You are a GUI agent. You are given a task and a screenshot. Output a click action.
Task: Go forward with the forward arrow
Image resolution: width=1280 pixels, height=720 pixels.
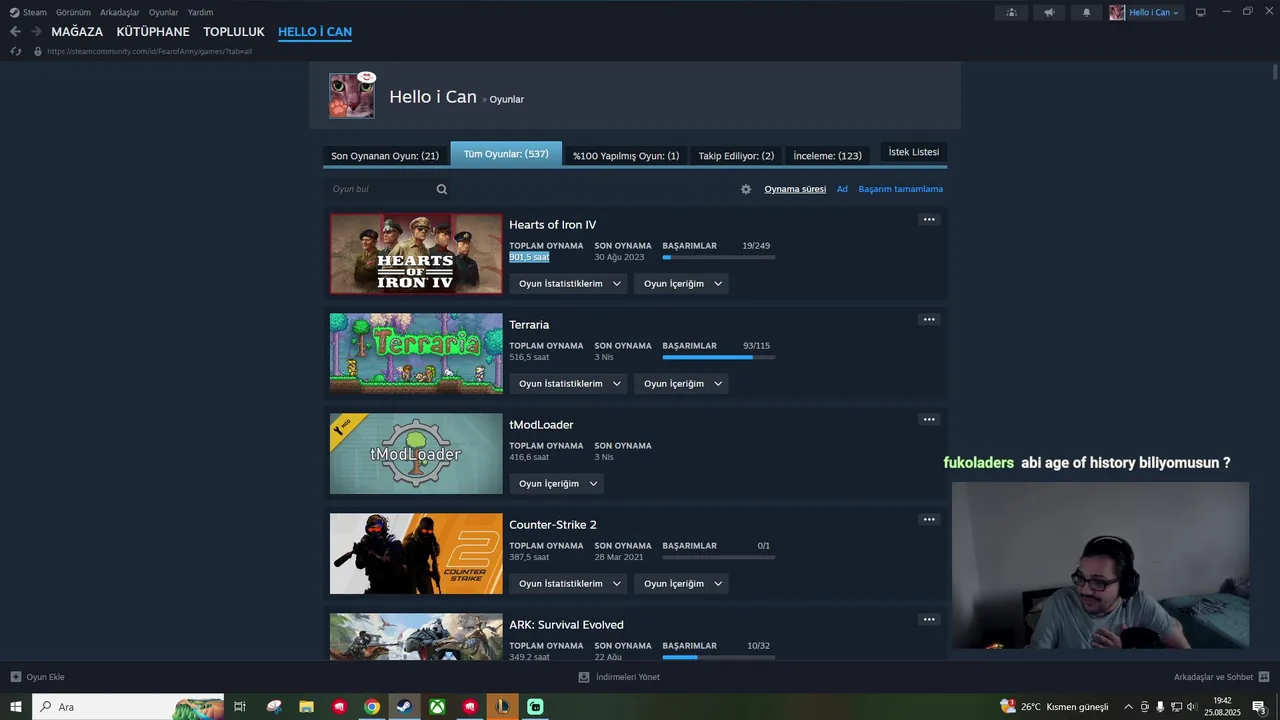pos(36,32)
